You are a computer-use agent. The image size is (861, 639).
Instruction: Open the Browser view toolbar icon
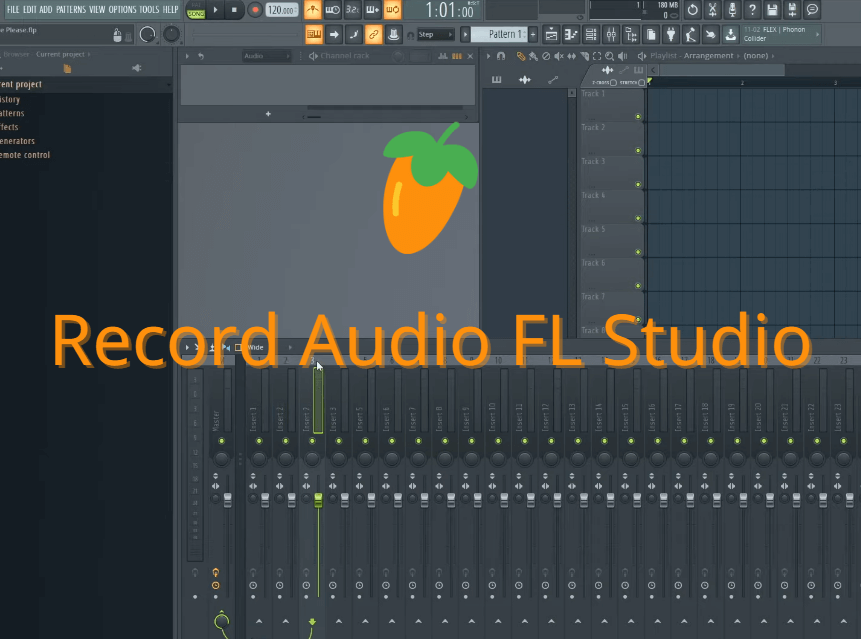tap(631, 35)
